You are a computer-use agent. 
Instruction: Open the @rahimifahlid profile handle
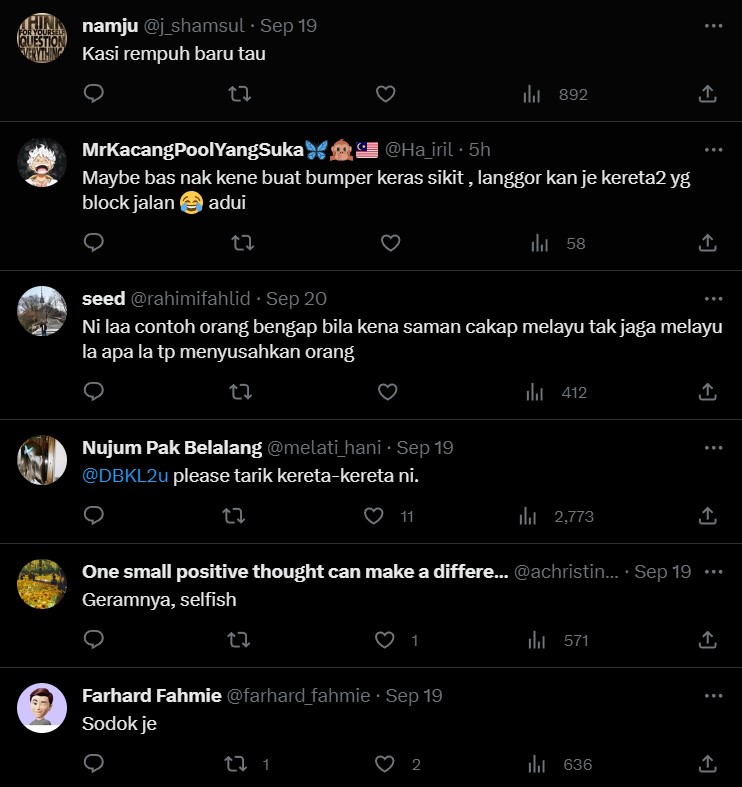(191, 299)
